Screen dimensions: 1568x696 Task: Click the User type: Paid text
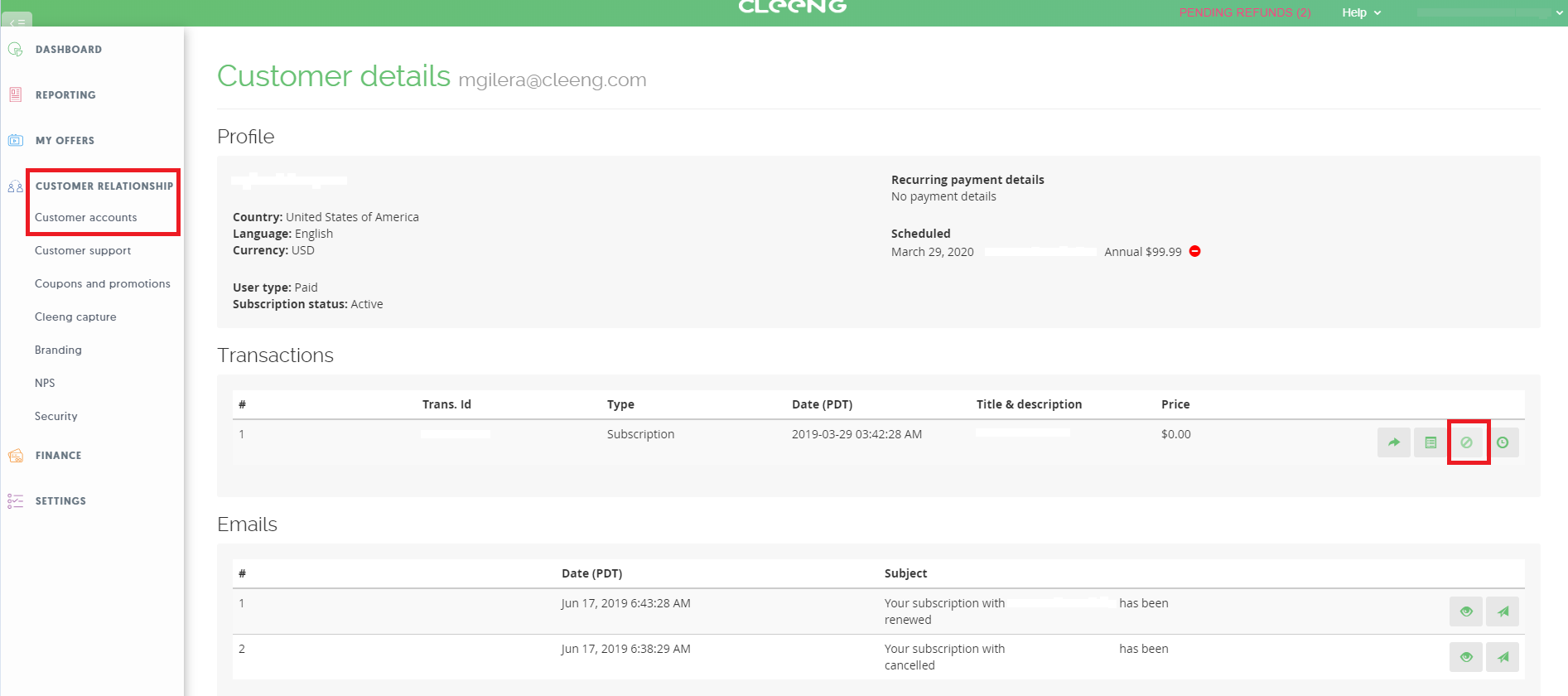(x=275, y=288)
